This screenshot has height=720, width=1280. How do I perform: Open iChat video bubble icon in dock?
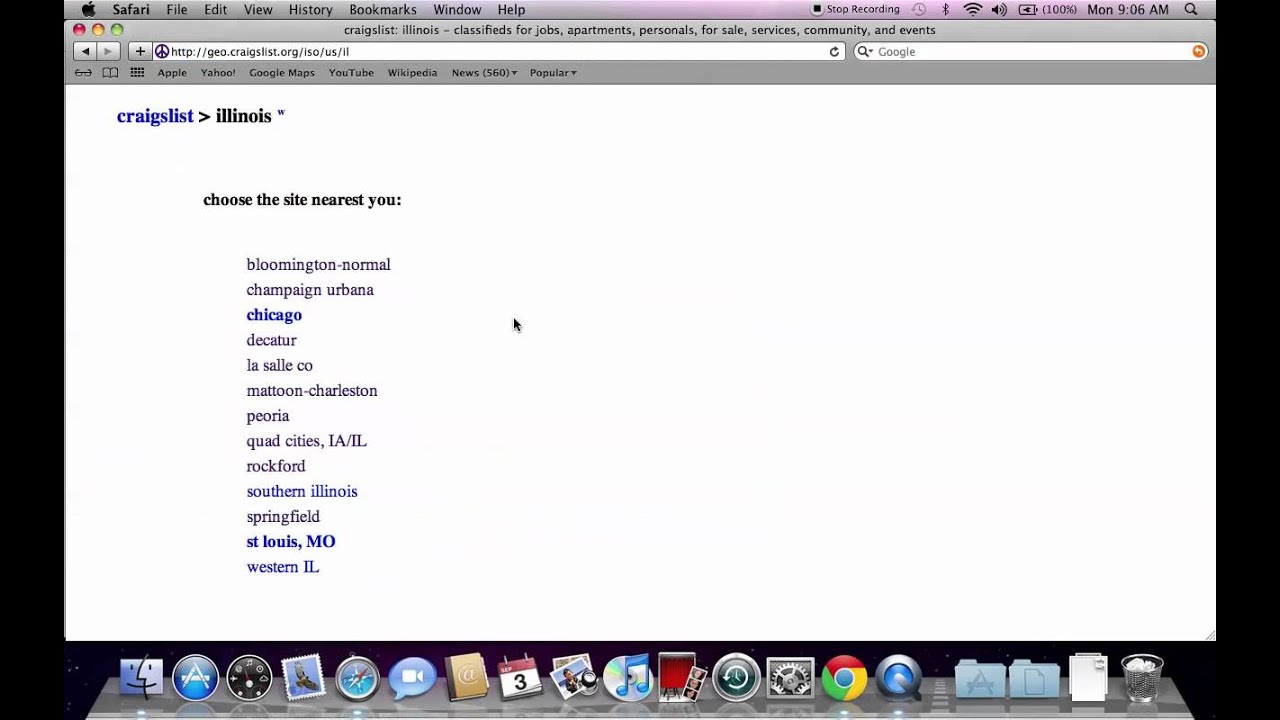pyautogui.click(x=411, y=677)
